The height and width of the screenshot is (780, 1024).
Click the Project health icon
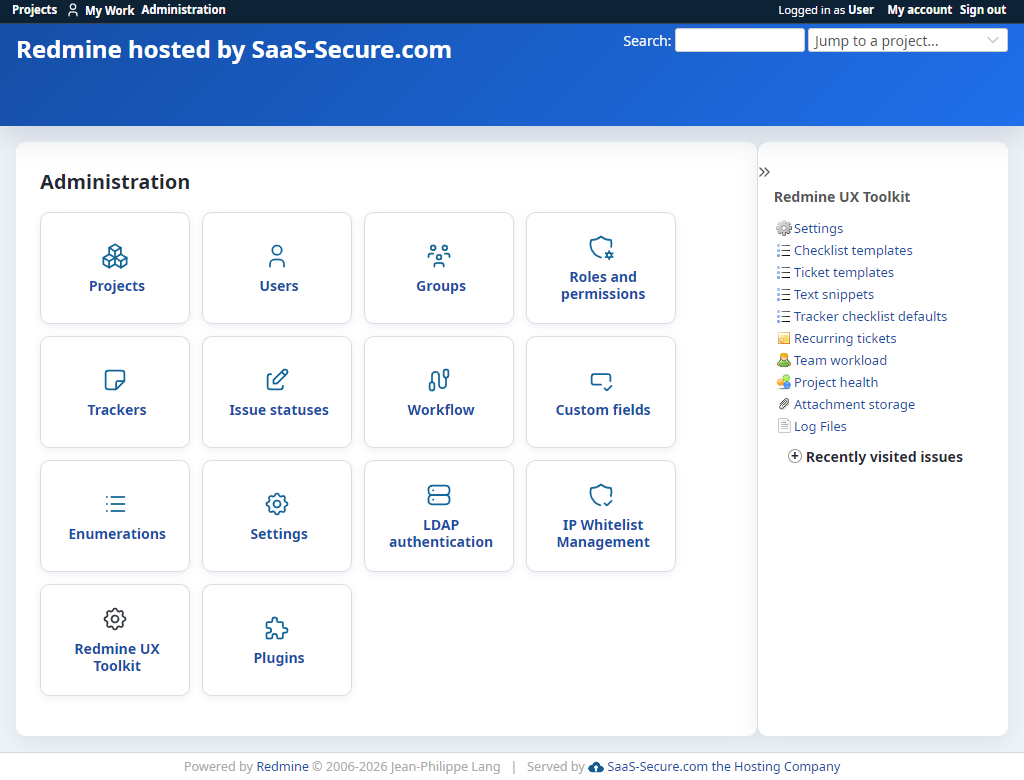pyautogui.click(x=784, y=382)
